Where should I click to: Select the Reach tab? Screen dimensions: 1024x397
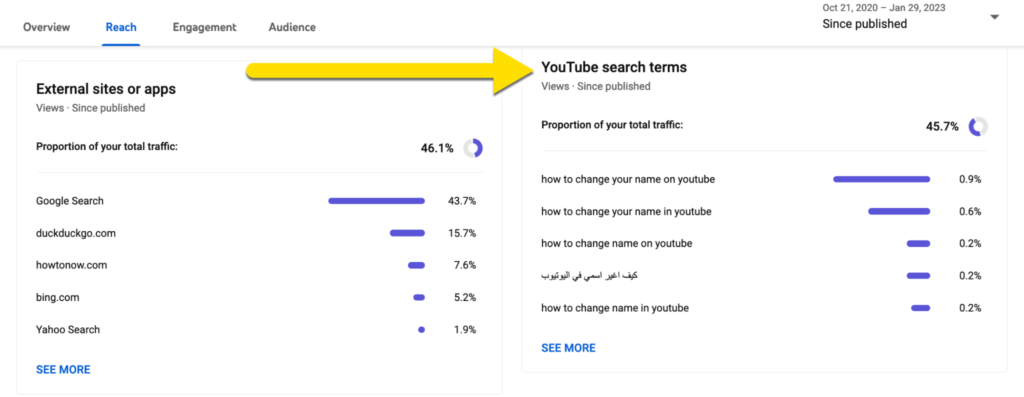121,27
